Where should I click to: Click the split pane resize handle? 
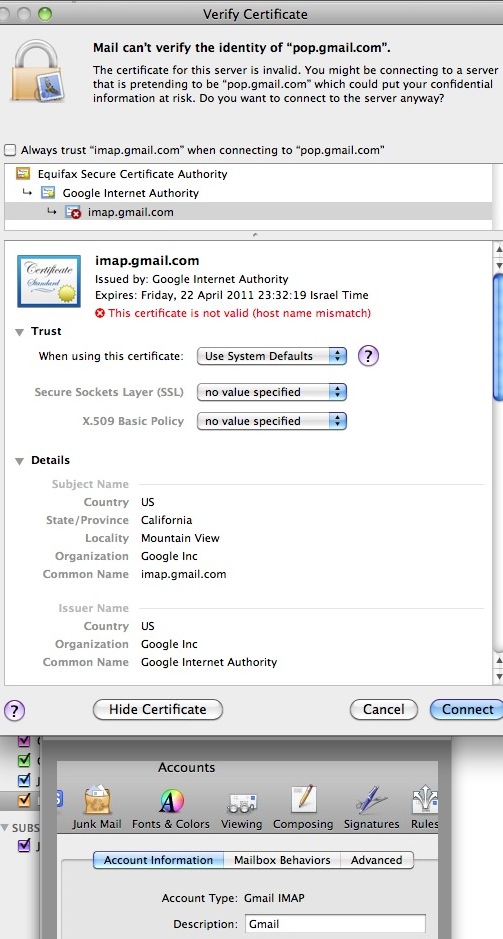256,235
